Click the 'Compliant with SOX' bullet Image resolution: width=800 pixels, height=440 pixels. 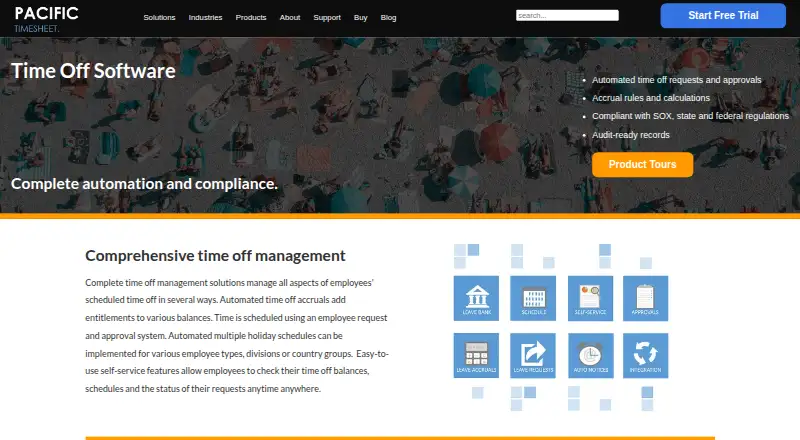click(x=690, y=116)
